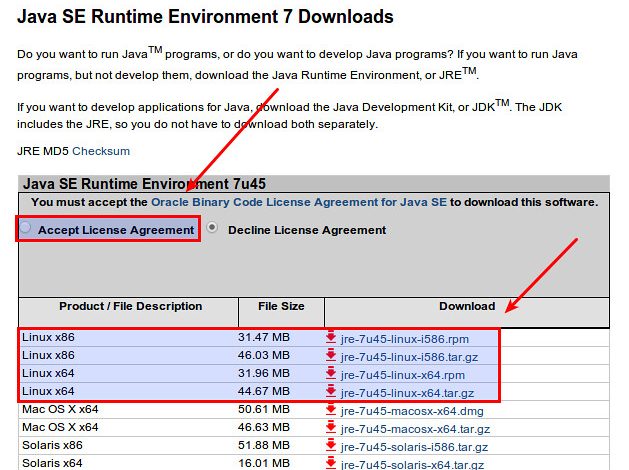Download jre-7u45-solaris-x64.tar.gz file link
This screenshot has width=629, height=470.
(x=412, y=465)
